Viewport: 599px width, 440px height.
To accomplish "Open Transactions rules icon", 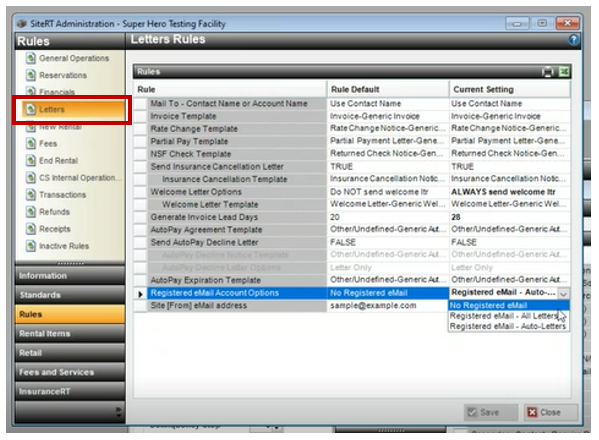I will coord(31,194).
